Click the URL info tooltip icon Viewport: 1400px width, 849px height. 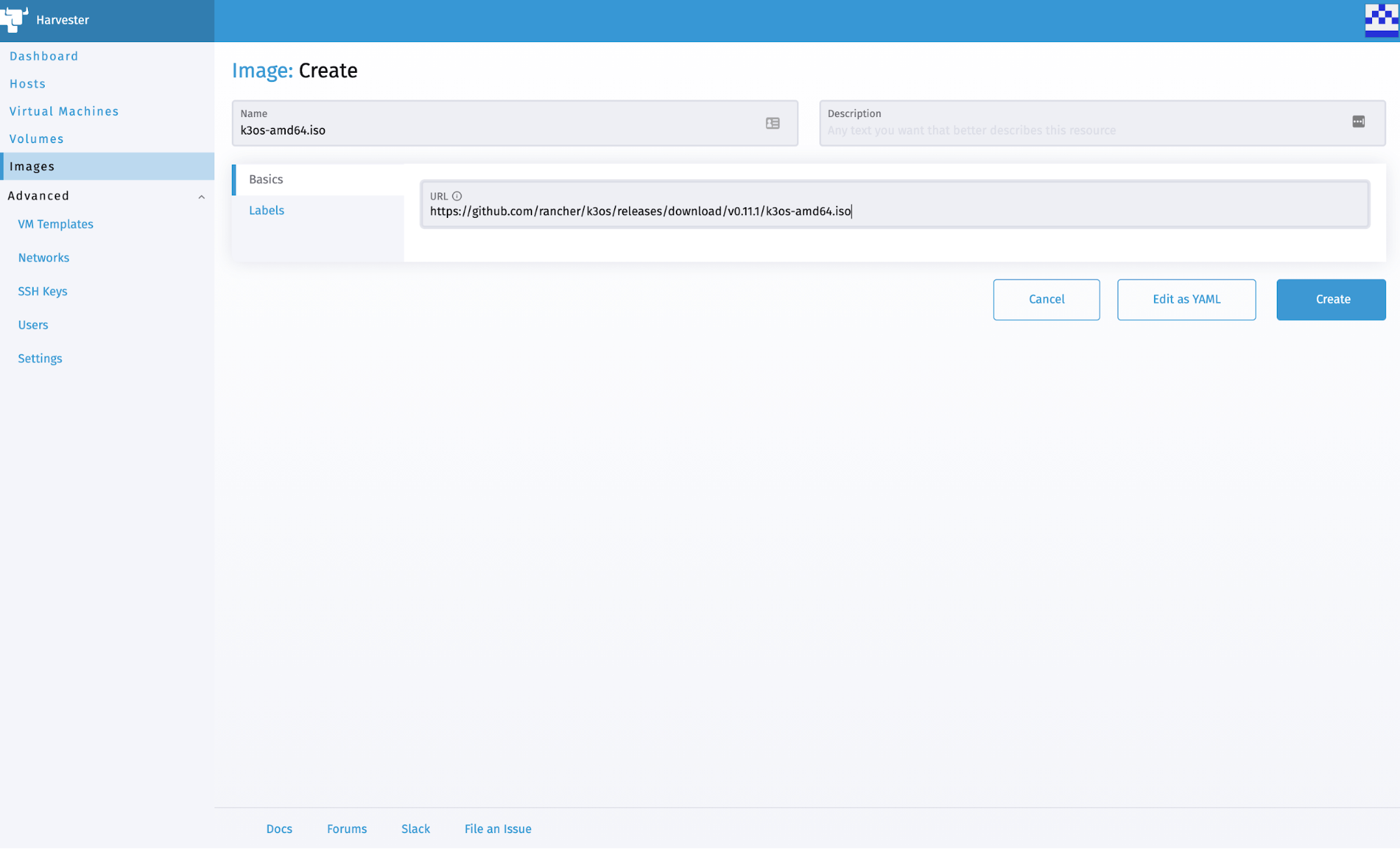(x=457, y=196)
